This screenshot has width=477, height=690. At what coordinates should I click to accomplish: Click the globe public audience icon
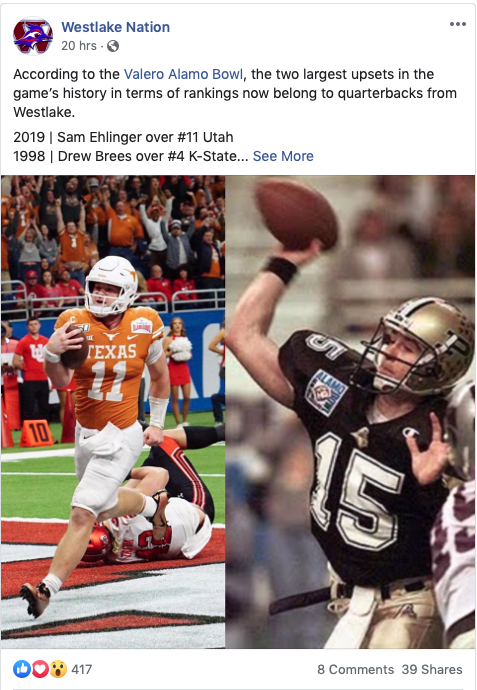pyautogui.click(x=113, y=46)
